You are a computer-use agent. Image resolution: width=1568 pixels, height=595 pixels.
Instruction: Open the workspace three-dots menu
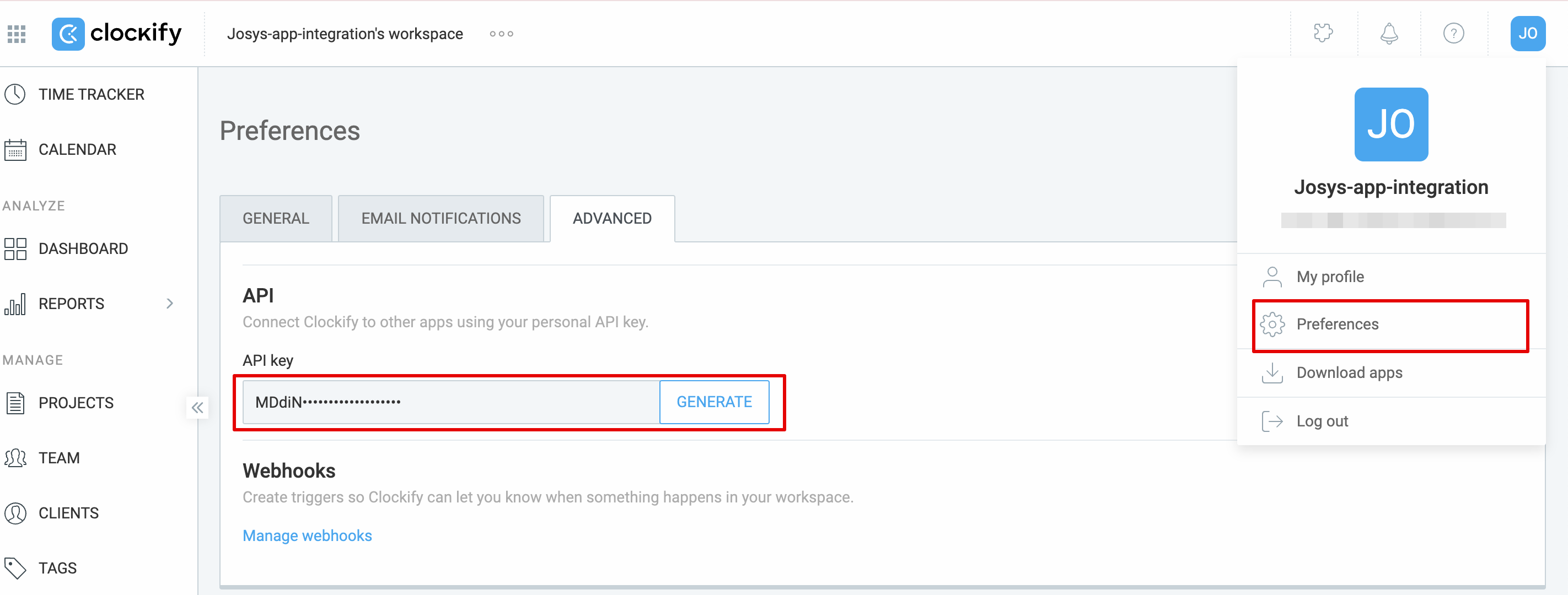pos(501,34)
